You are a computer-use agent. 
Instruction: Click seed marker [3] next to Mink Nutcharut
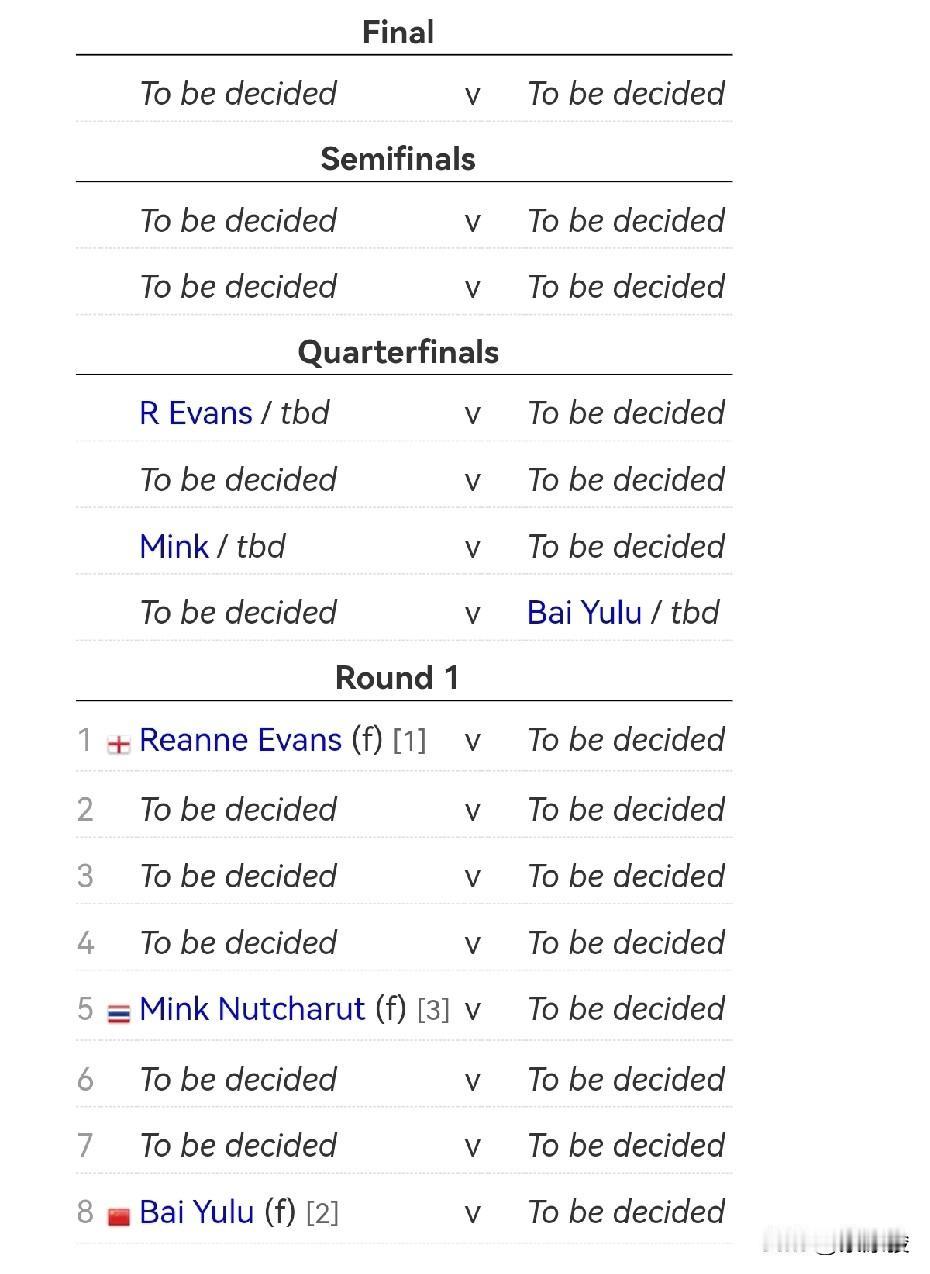click(433, 1010)
